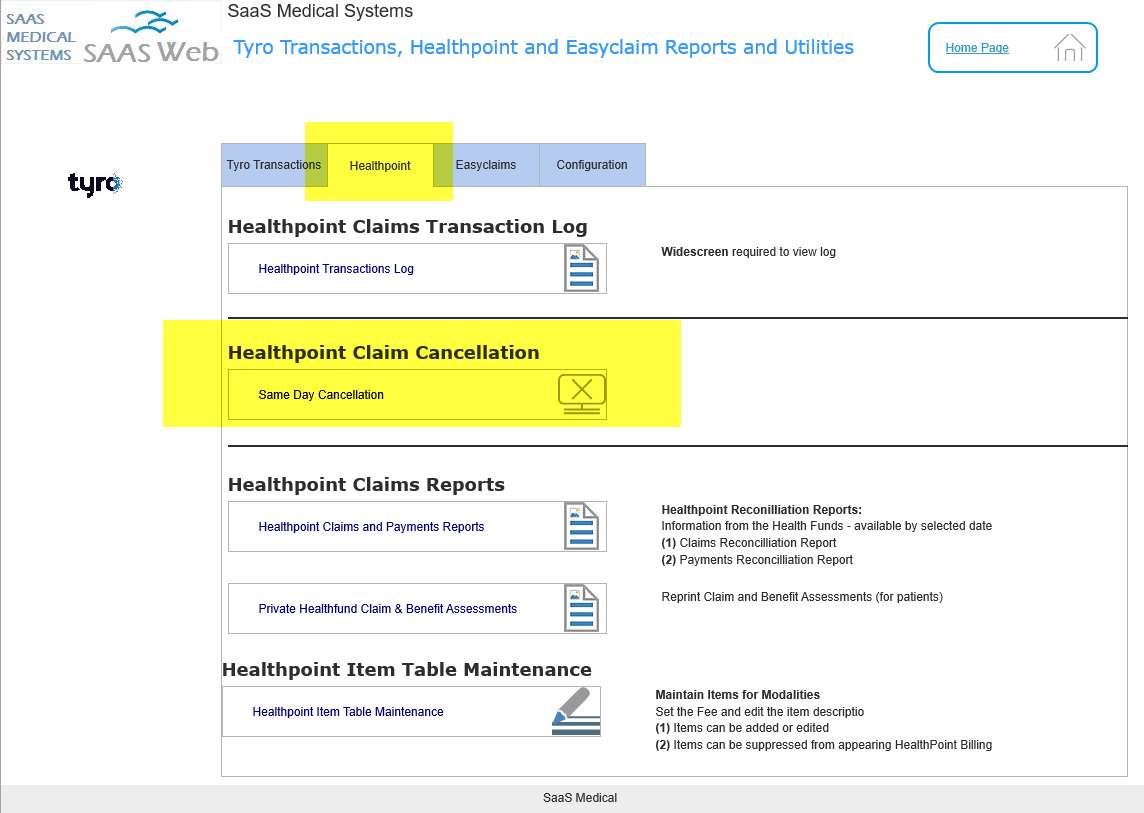Click the Healthpoint Item Table Maintenance pencil icon
The width and height of the screenshot is (1144, 813).
(x=576, y=711)
